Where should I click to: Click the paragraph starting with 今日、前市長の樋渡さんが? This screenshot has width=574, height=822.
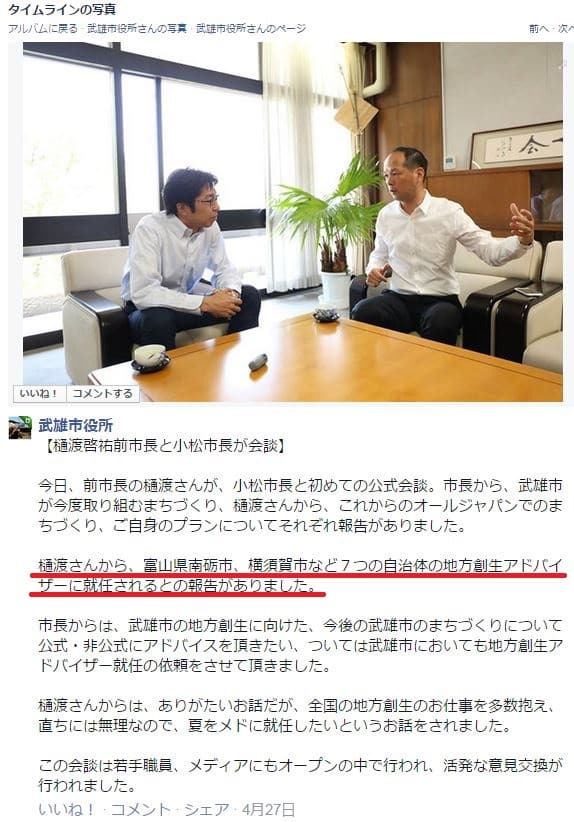coord(300,505)
